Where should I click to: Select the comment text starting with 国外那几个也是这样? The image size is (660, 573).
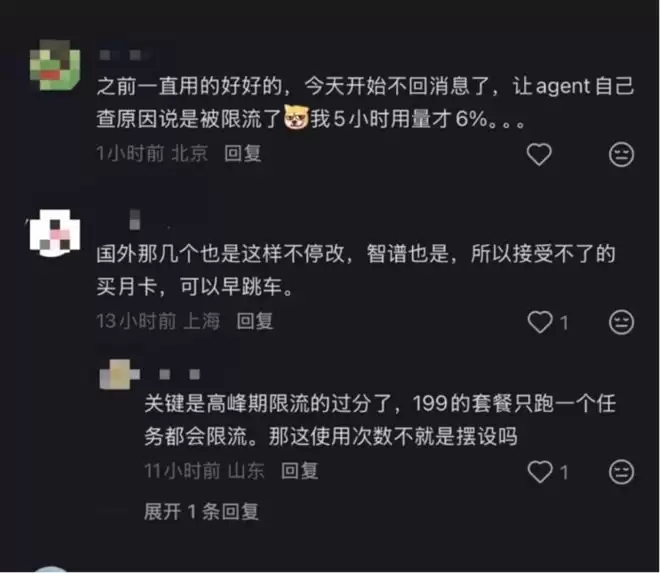tap(356, 270)
